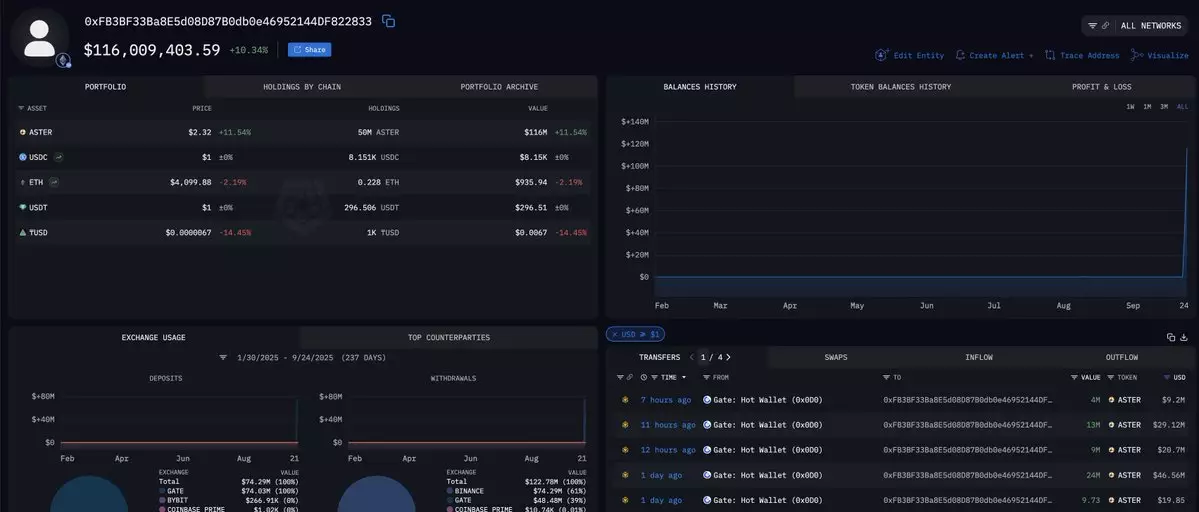Open the 11 hours ago transaction link
1199x512 pixels.
click(668, 425)
